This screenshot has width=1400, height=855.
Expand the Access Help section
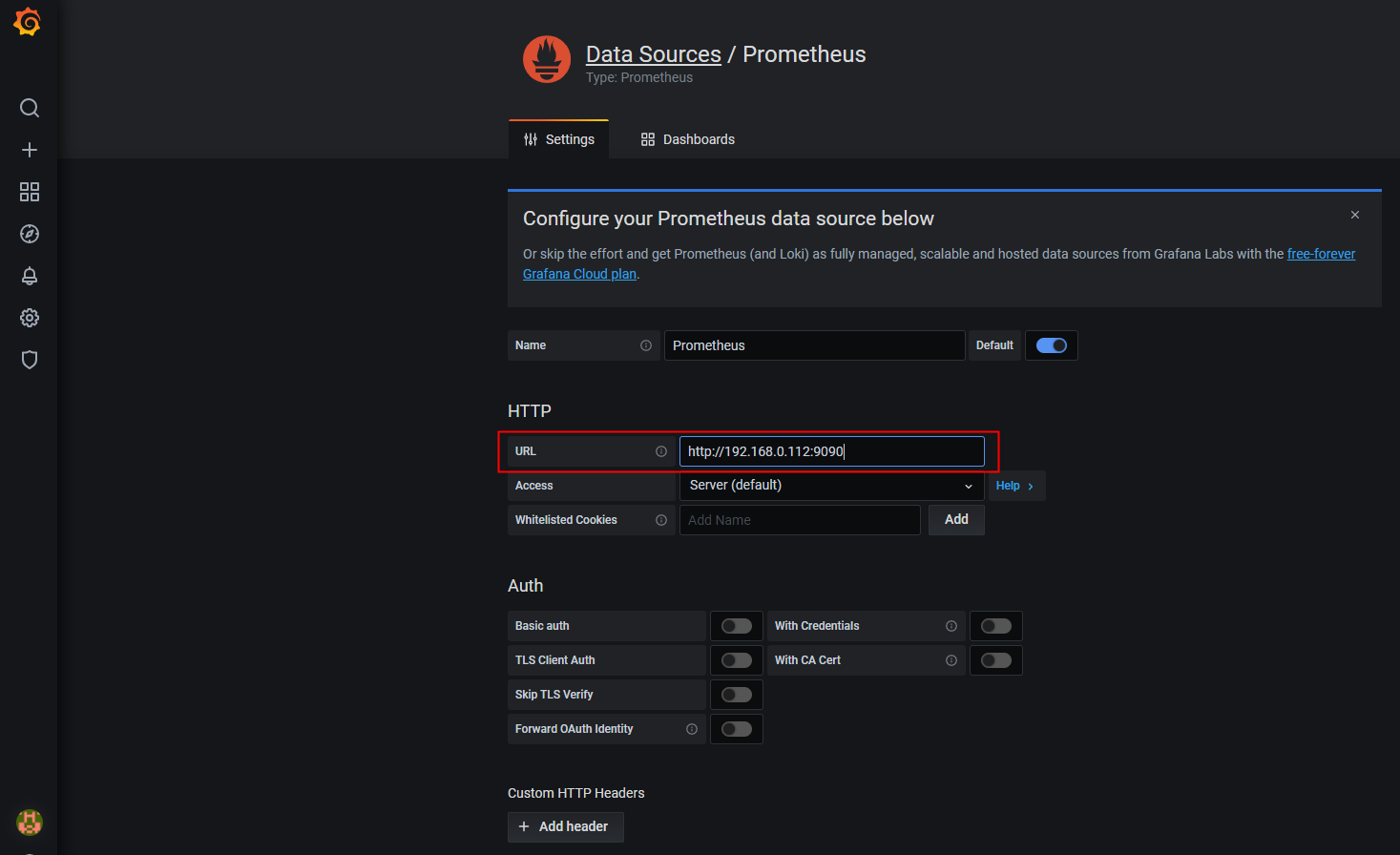coord(1014,486)
